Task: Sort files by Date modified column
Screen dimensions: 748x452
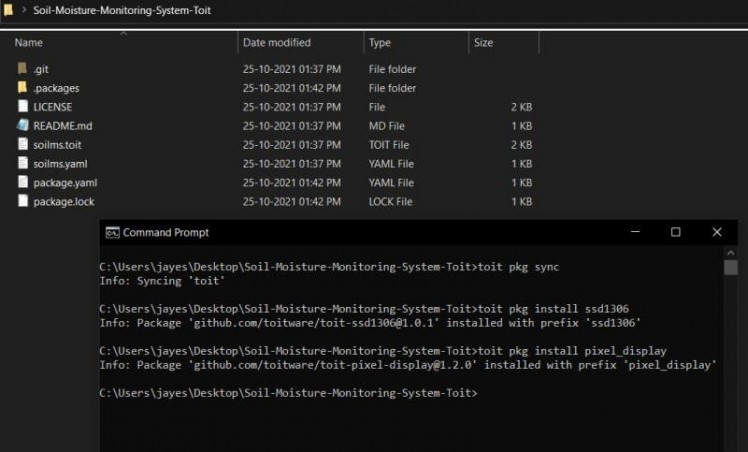Action: pos(277,43)
